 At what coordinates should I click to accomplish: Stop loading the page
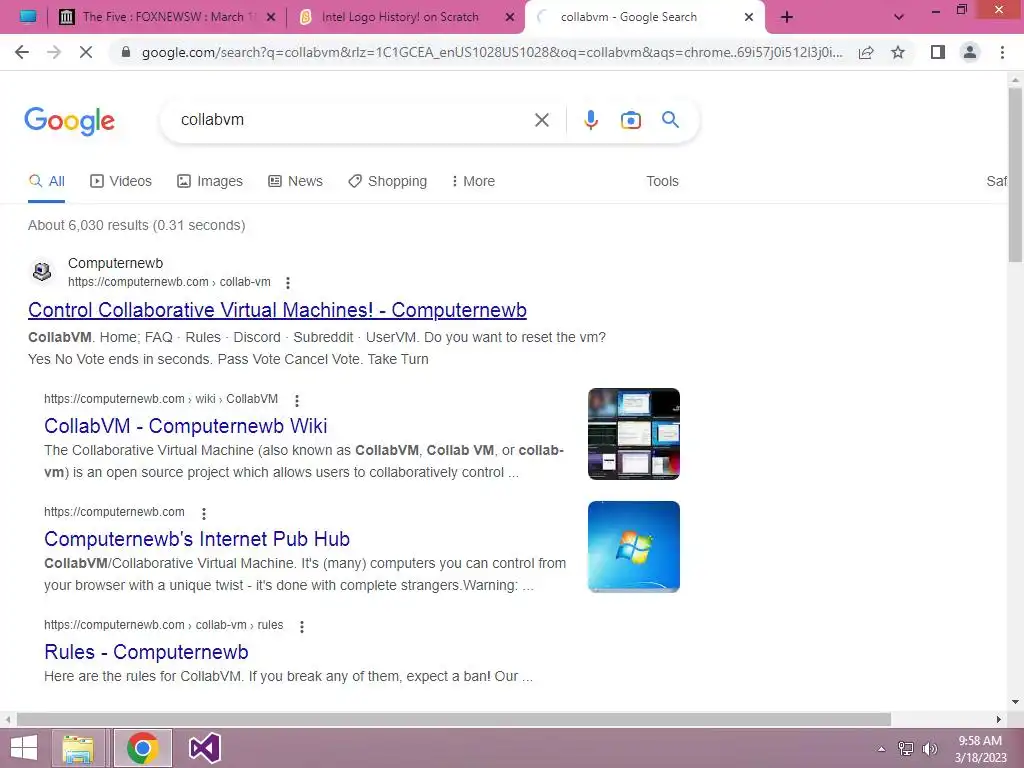point(86,52)
